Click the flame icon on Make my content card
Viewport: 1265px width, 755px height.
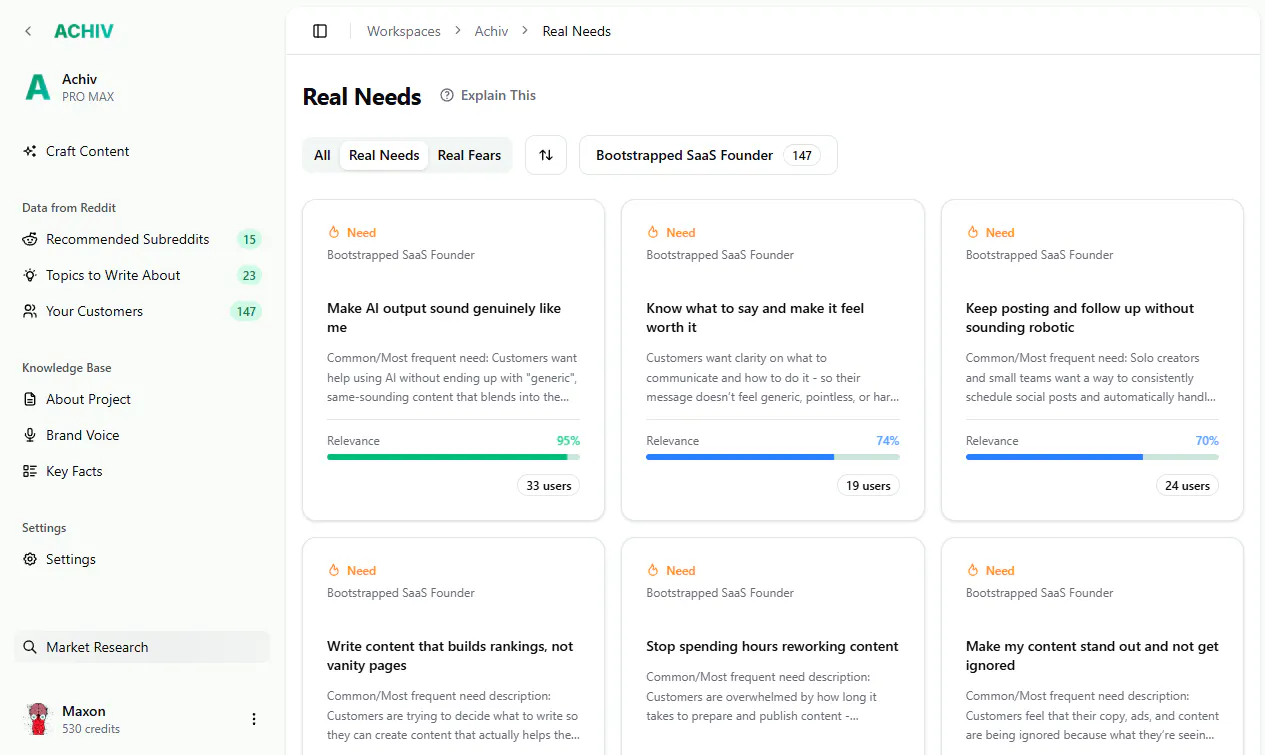[x=973, y=570]
